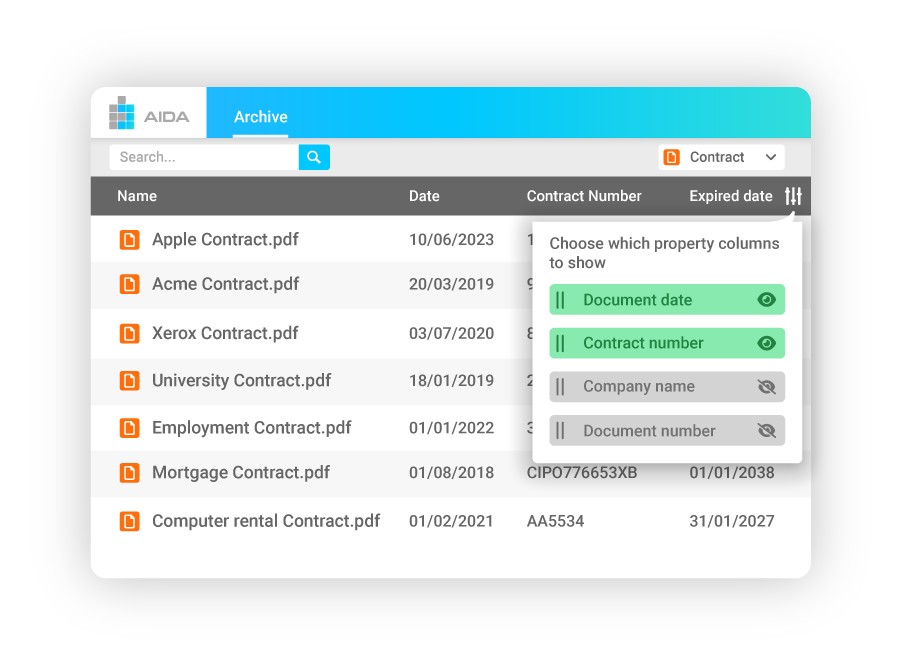The height and width of the screenshot is (666, 901).
Task: Switch to the Archive tab
Action: pos(260,117)
